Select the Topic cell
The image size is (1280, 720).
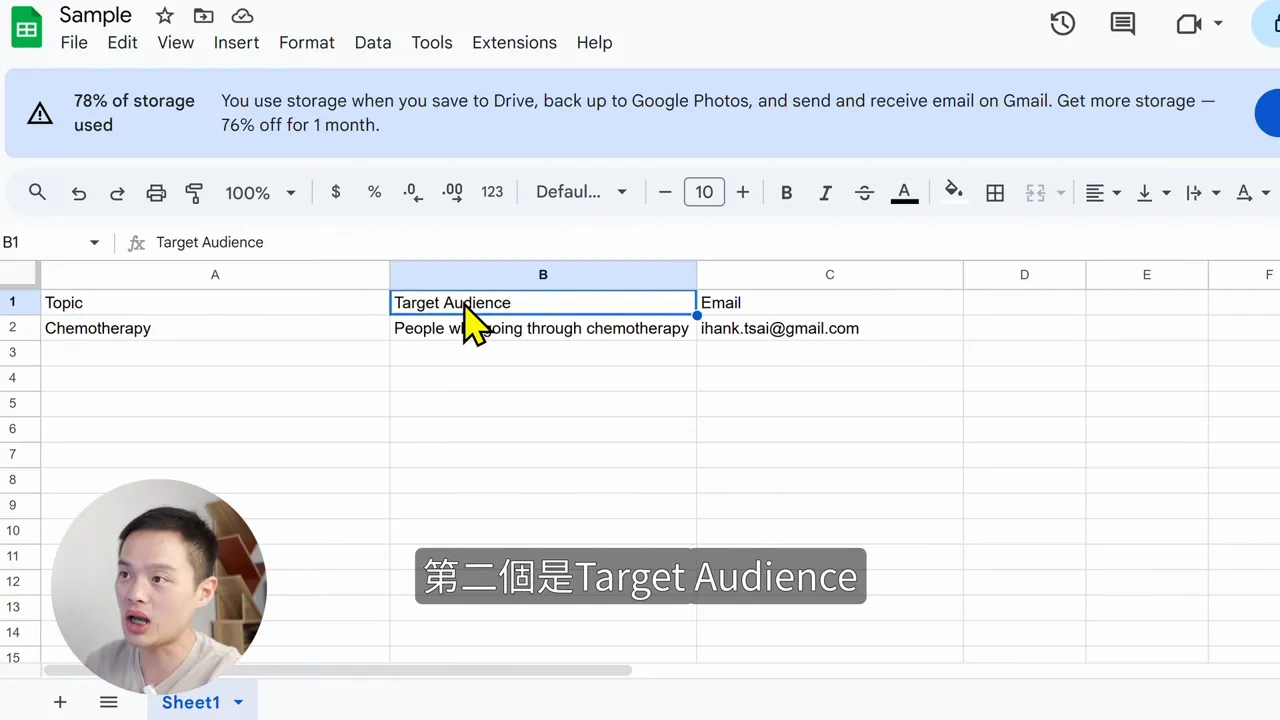[x=215, y=302]
